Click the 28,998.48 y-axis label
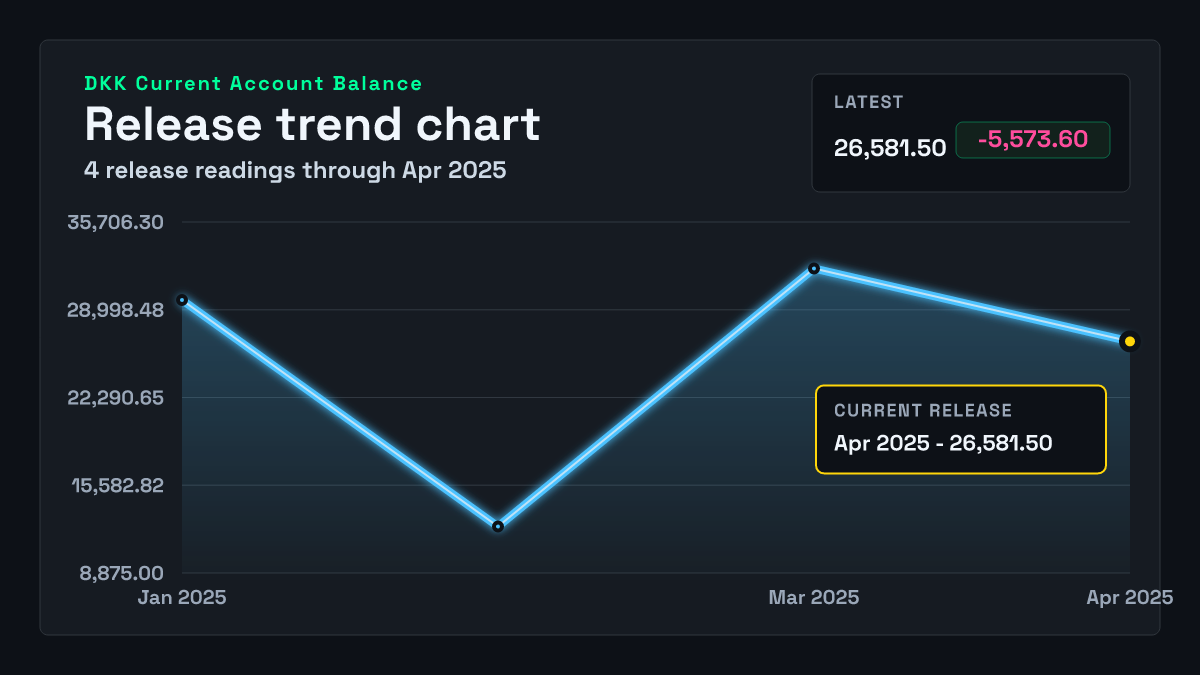The height and width of the screenshot is (675, 1200). (x=115, y=310)
